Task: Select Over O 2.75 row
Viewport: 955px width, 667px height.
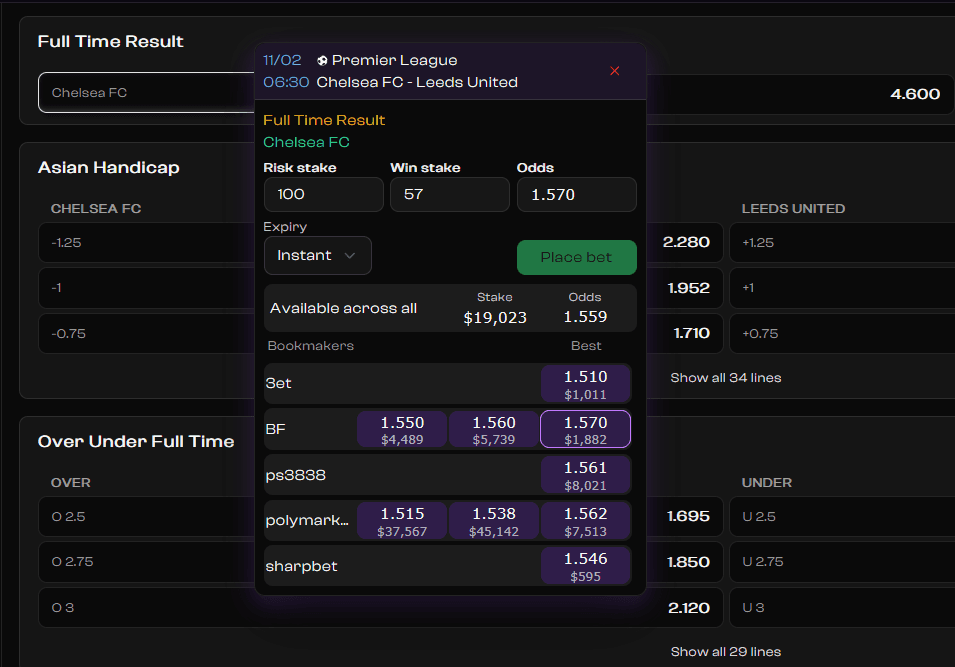Action: [146, 562]
